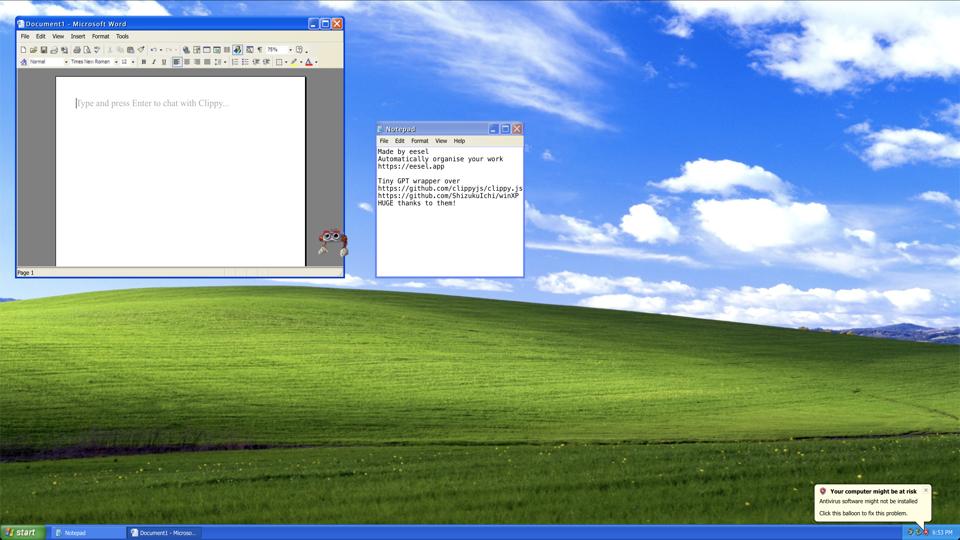Viewport: 960px width, 540px height.
Task: Click the text highlight marker icon
Action: [294, 62]
